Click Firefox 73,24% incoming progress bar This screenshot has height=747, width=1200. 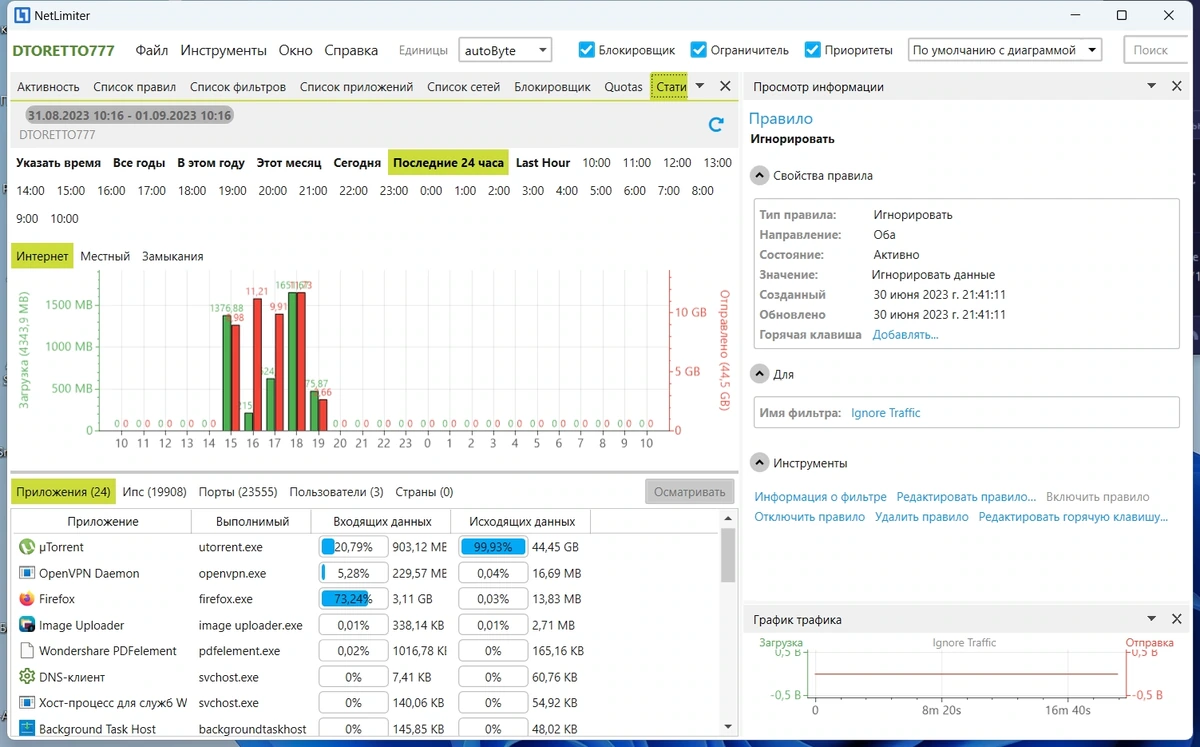coord(353,599)
